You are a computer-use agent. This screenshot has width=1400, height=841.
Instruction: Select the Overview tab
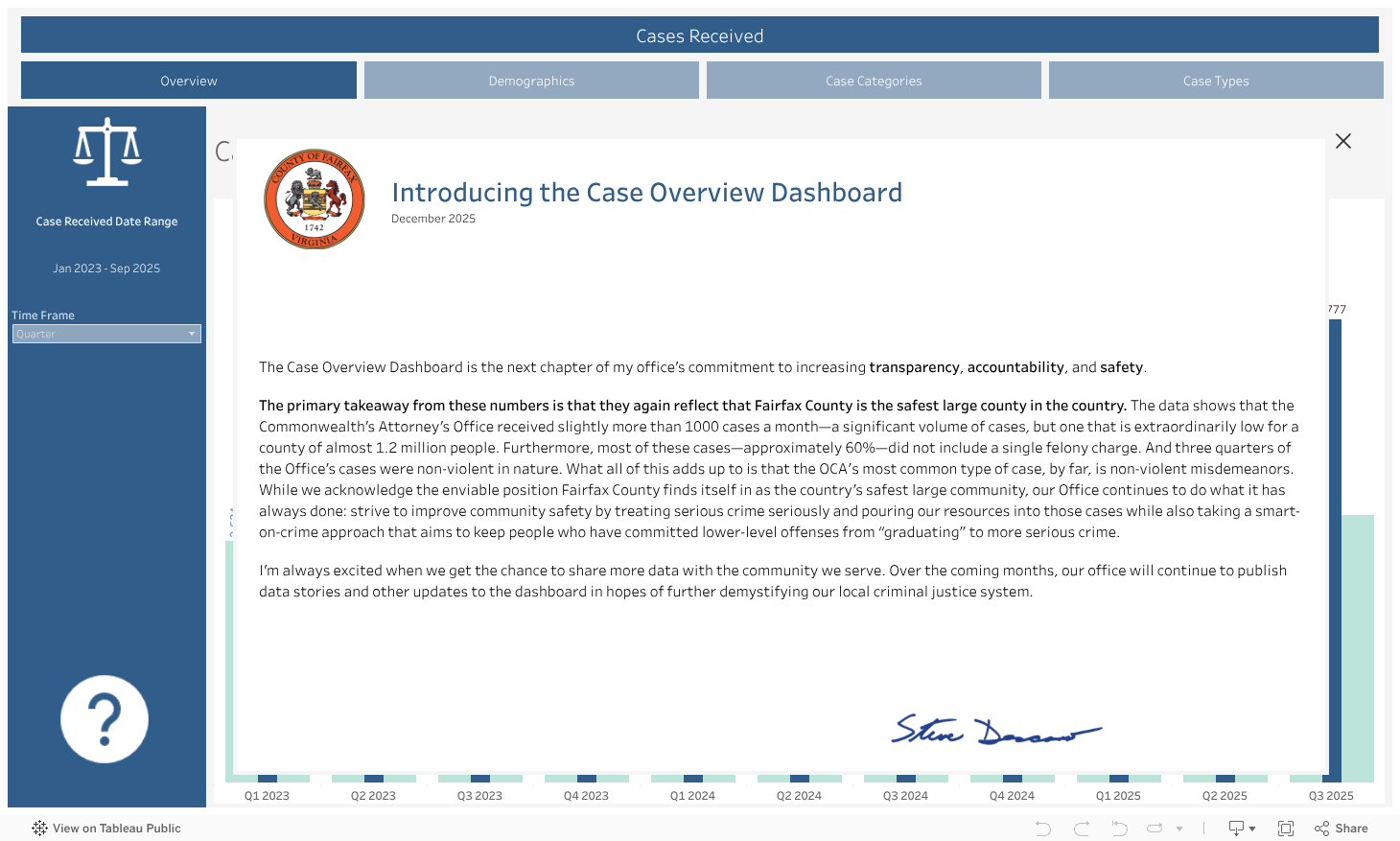[189, 81]
